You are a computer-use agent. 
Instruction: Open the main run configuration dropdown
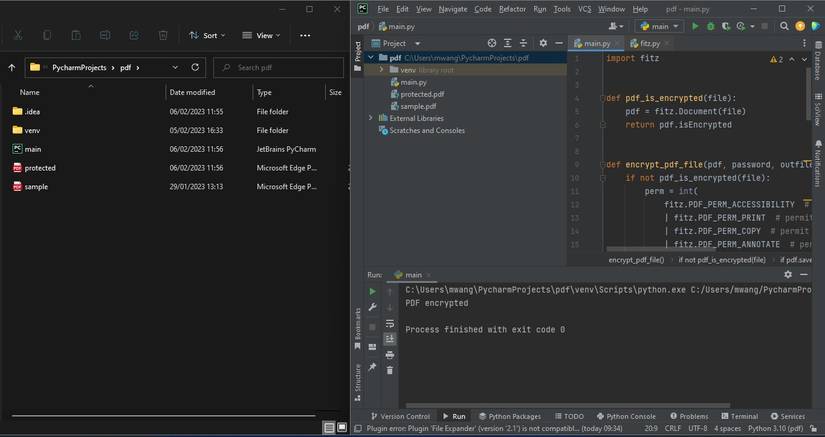(x=659, y=26)
